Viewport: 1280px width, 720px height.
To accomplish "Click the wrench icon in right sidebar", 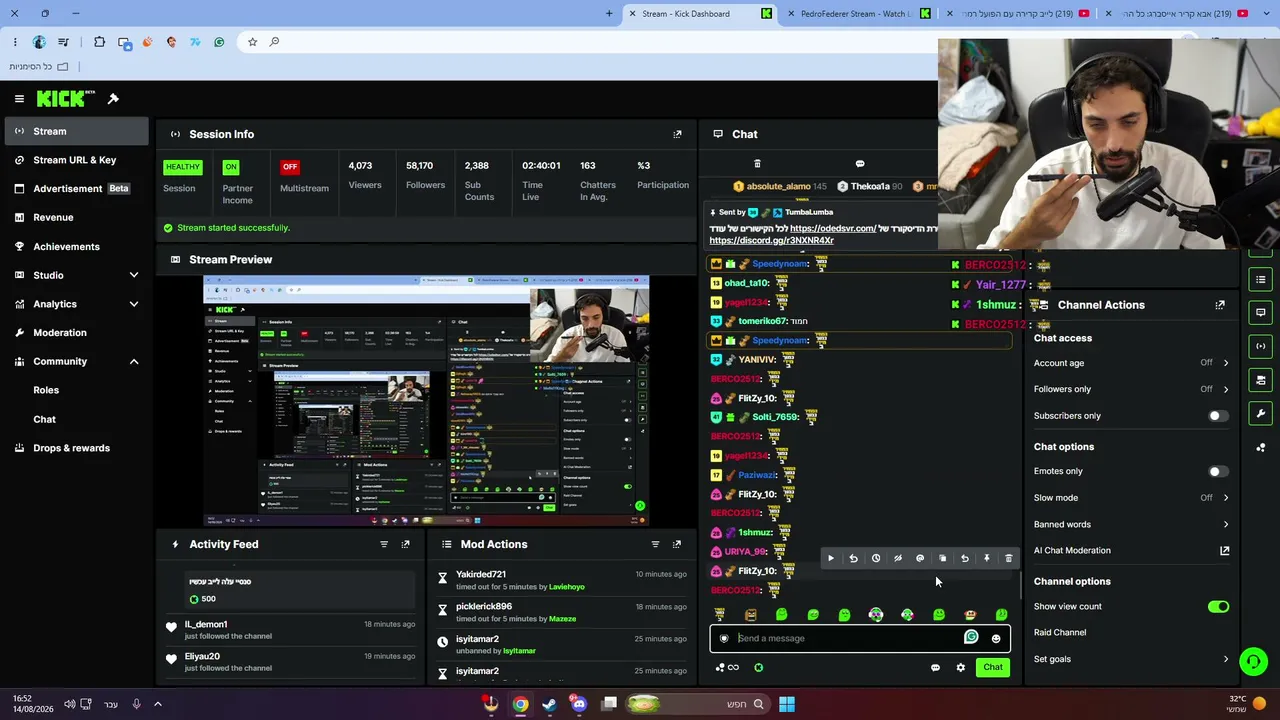I will (1261, 413).
